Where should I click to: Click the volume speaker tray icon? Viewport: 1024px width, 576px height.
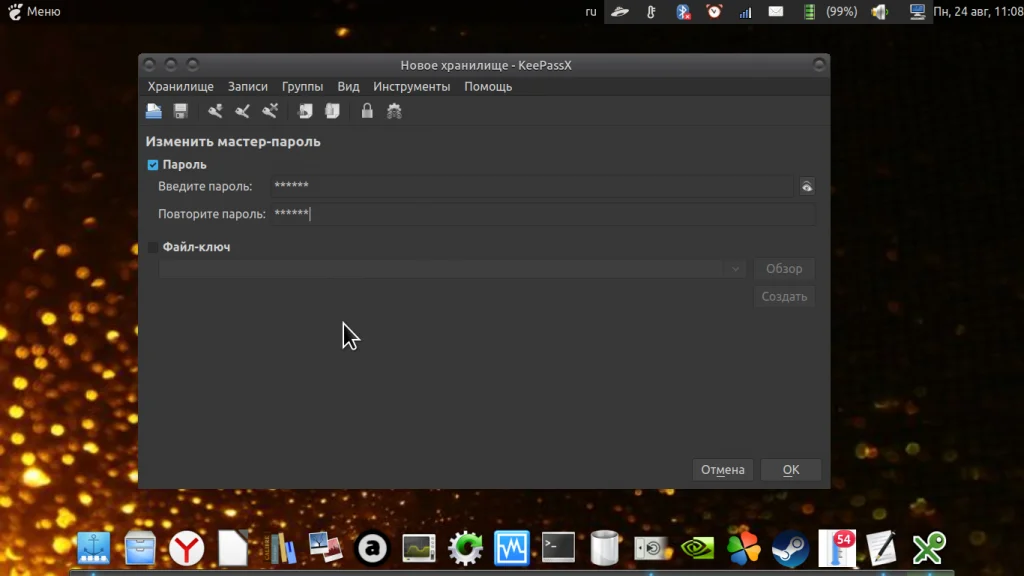879,12
